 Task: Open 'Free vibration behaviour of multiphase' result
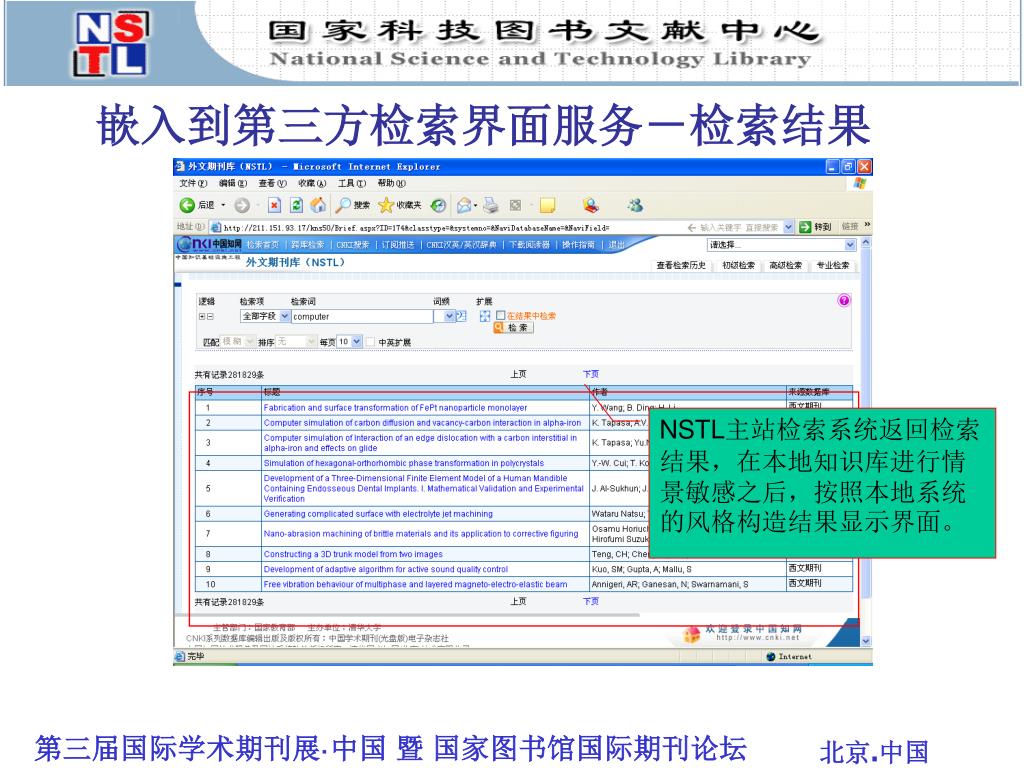click(415, 584)
